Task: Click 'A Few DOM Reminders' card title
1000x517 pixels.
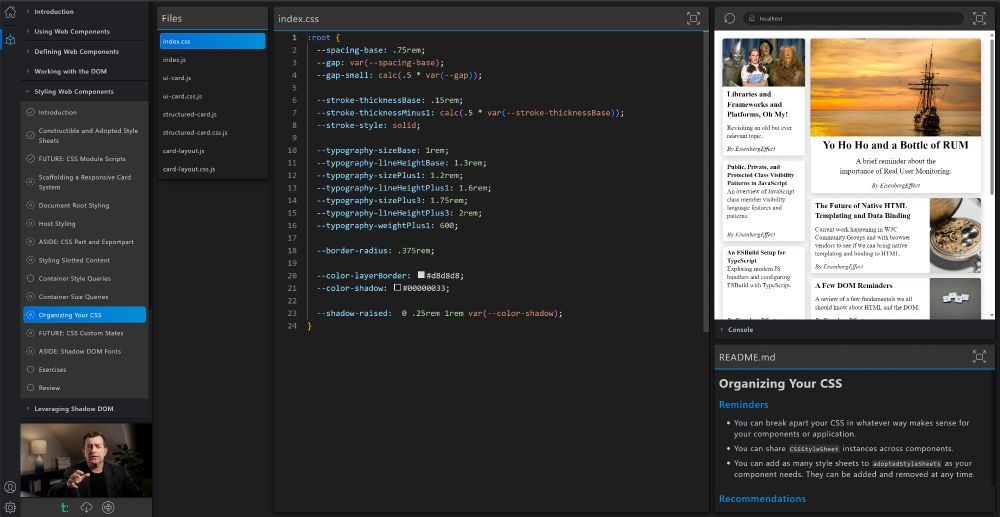Action: tap(853, 286)
